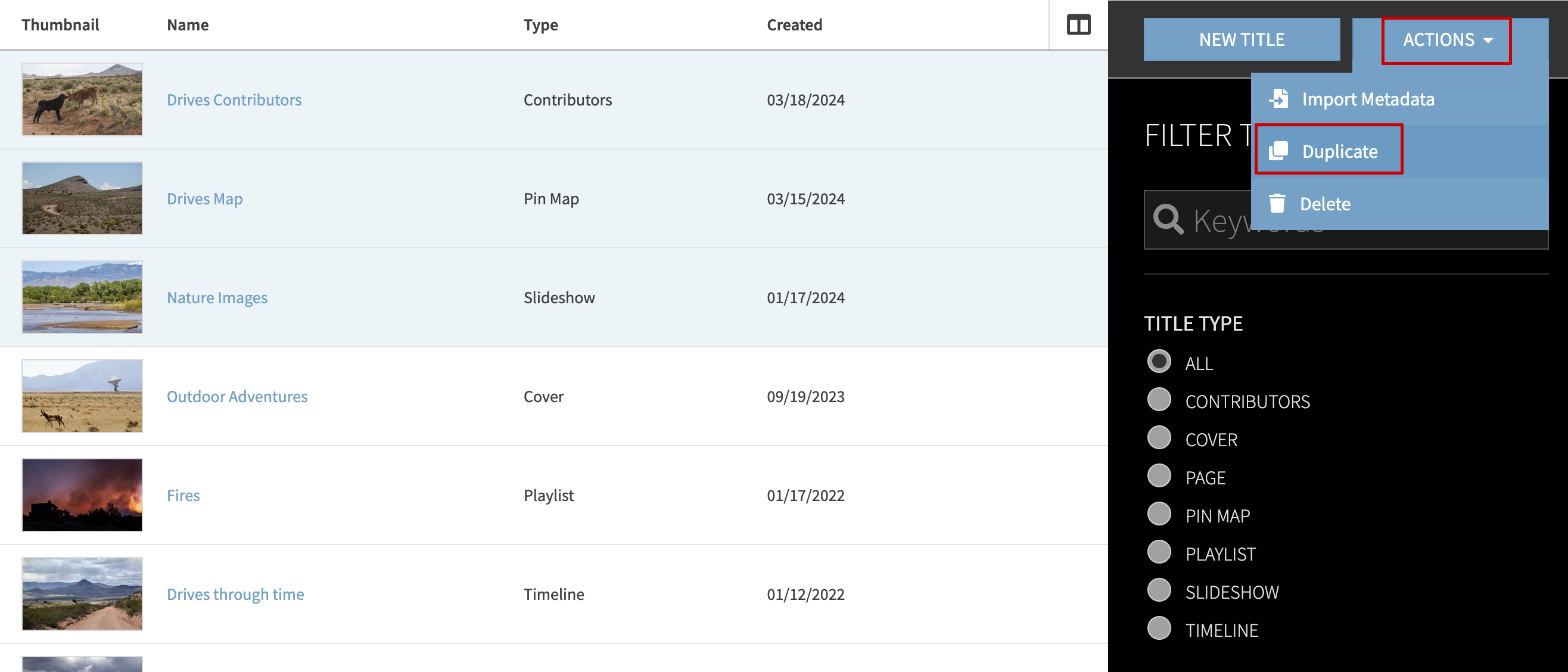Click the NEW TITLE button
1568x672 pixels.
coord(1242,39)
